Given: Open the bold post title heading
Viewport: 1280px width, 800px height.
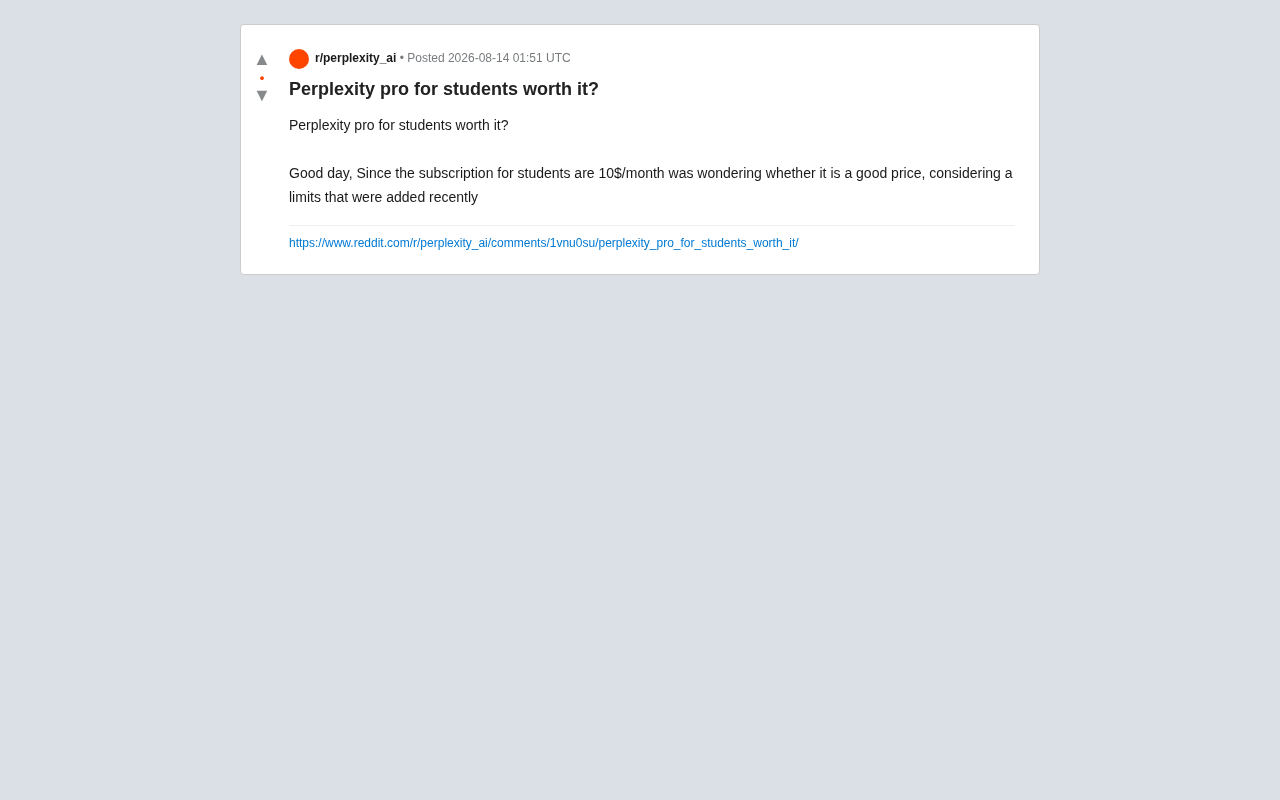Looking at the screenshot, I should pyautogui.click(x=444, y=89).
